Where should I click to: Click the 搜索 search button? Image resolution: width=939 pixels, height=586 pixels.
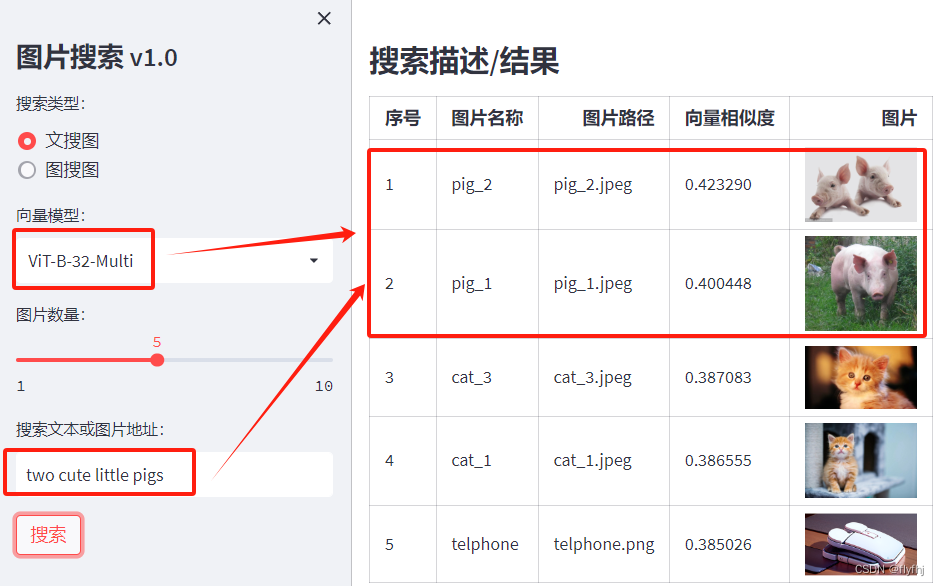click(48, 534)
